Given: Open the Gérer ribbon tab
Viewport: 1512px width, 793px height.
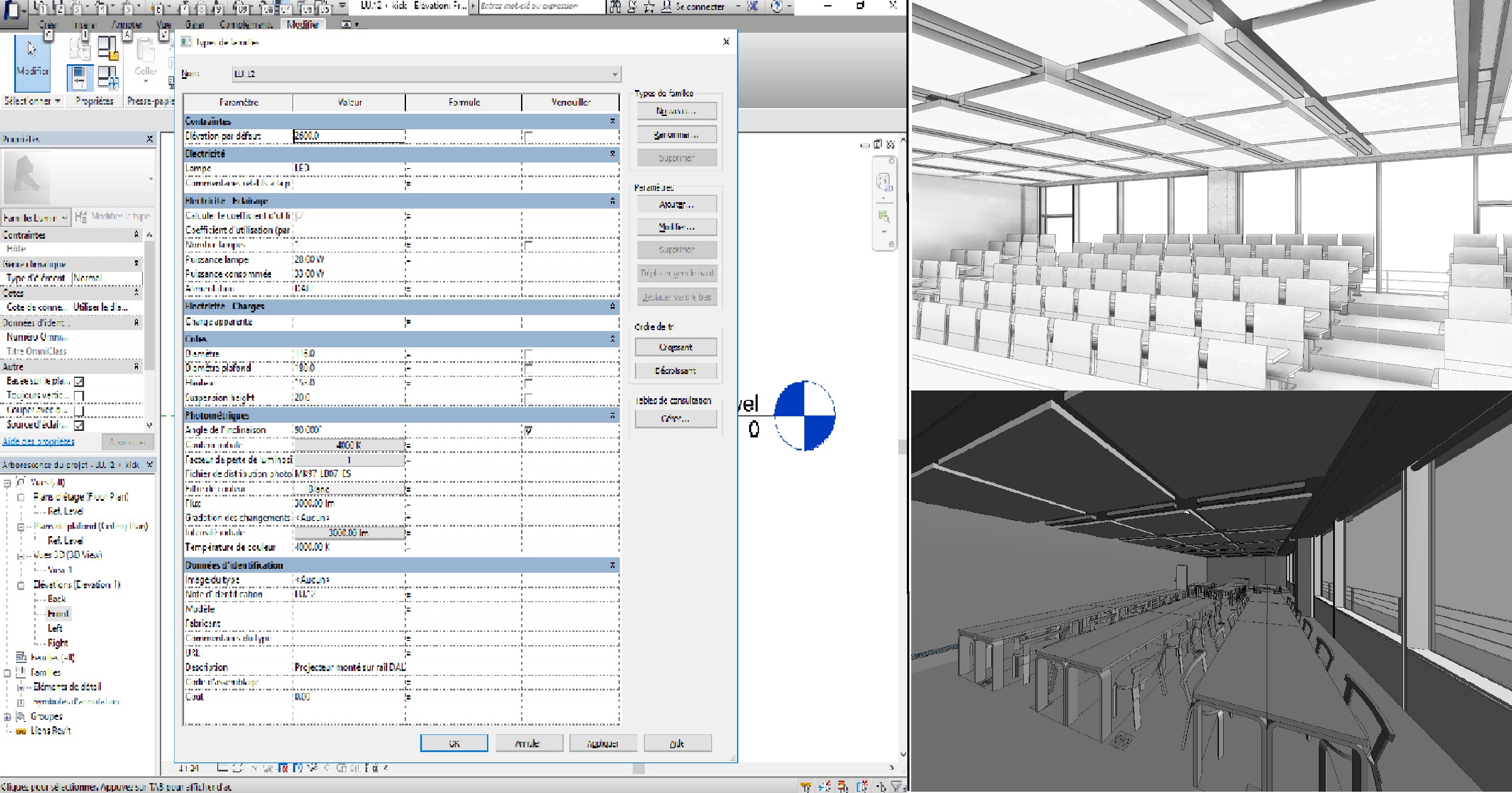Looking at the screenshot, I should pos(194,25).
